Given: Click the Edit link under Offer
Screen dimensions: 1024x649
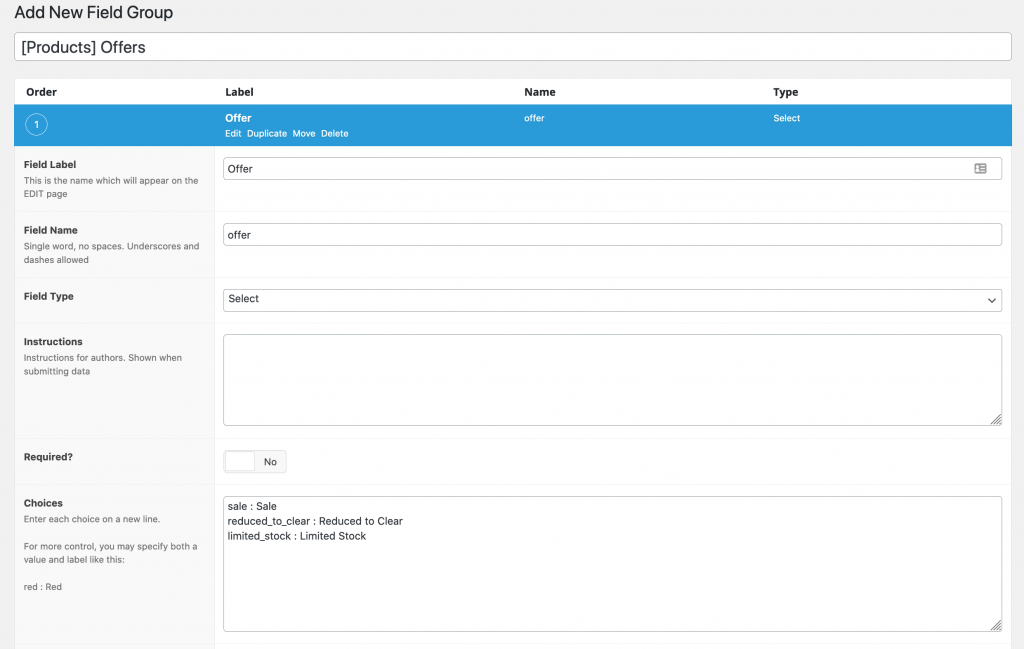Looking at the screenshot, I should click(x=233, y=134).
